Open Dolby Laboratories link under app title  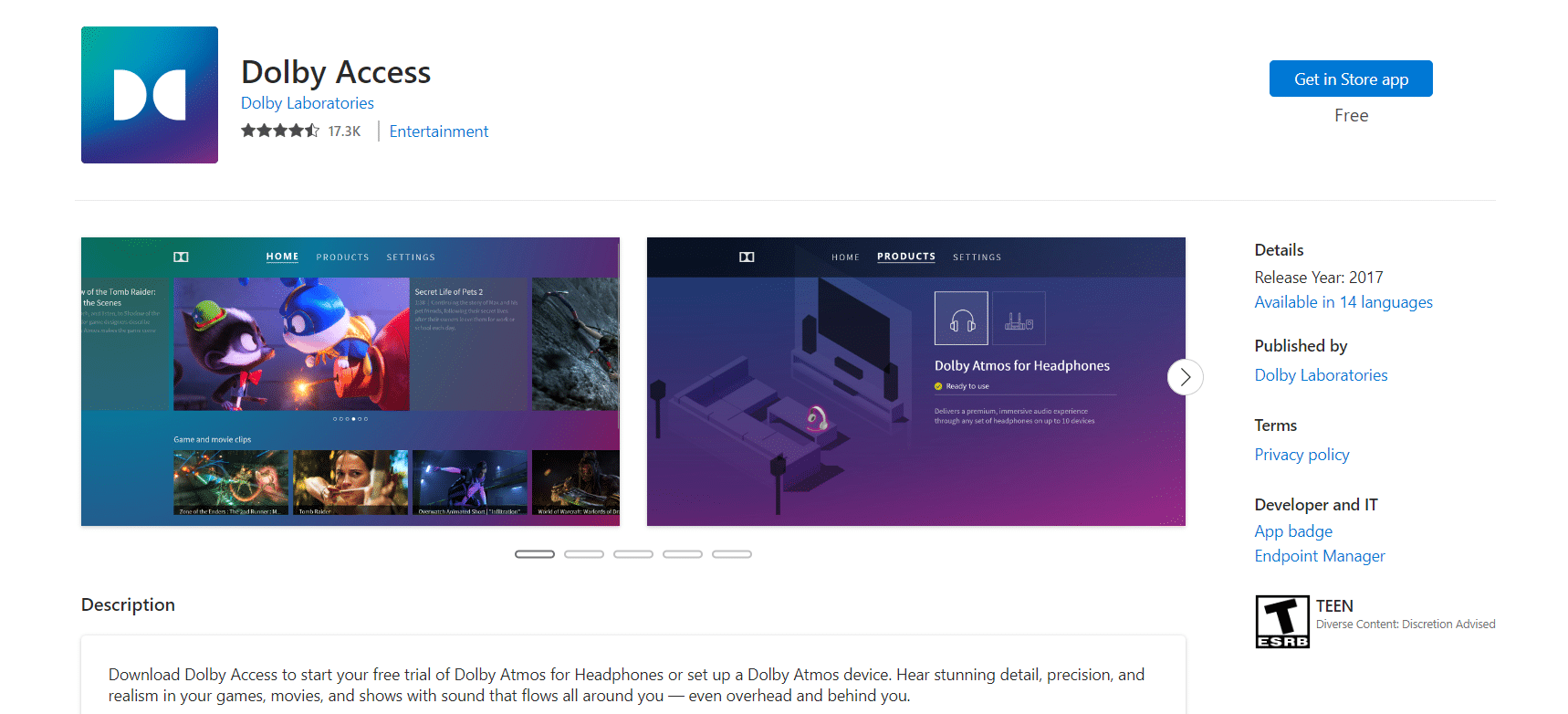(308, 103)
